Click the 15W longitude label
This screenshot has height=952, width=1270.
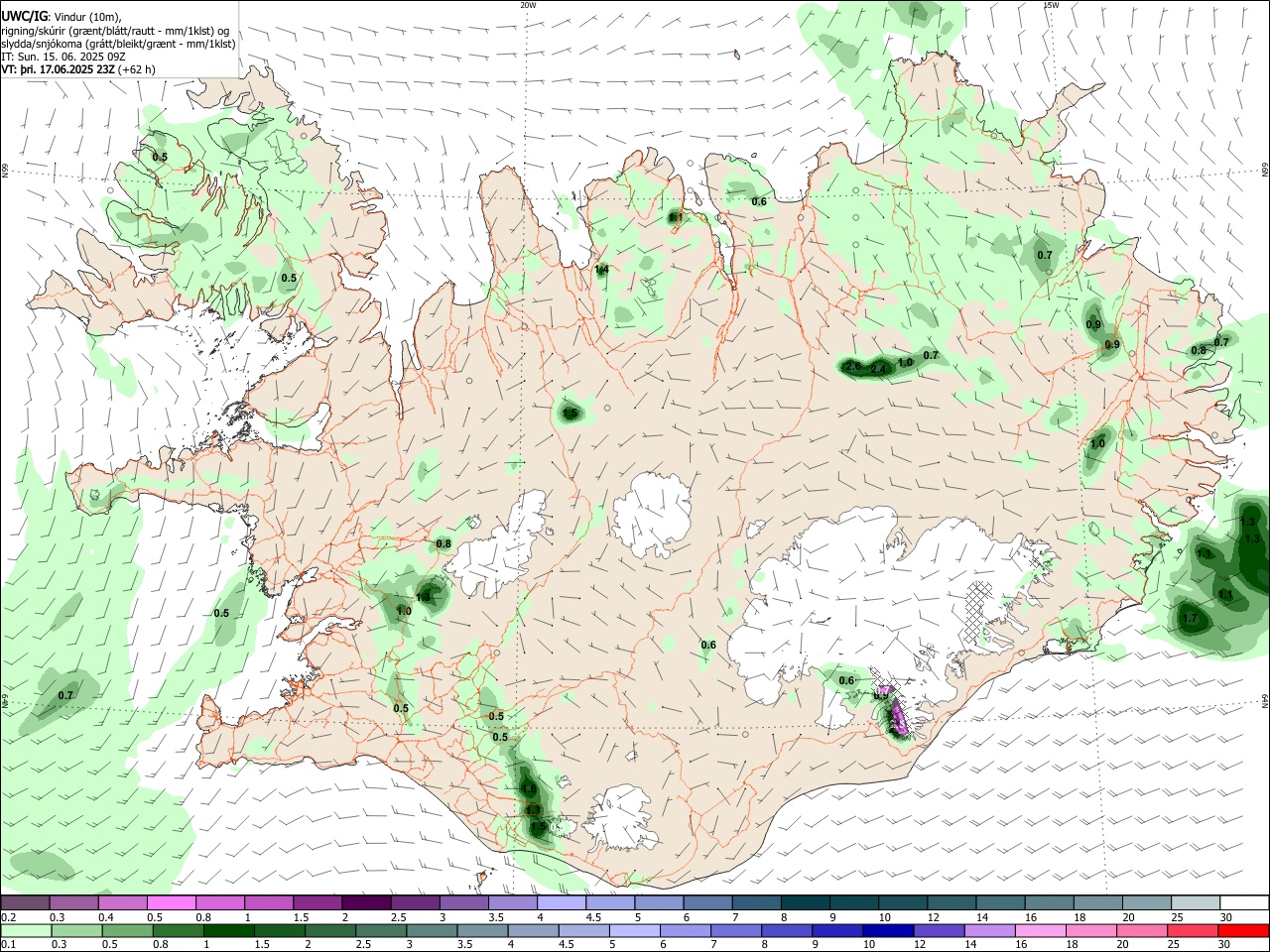click(1051, 5)
